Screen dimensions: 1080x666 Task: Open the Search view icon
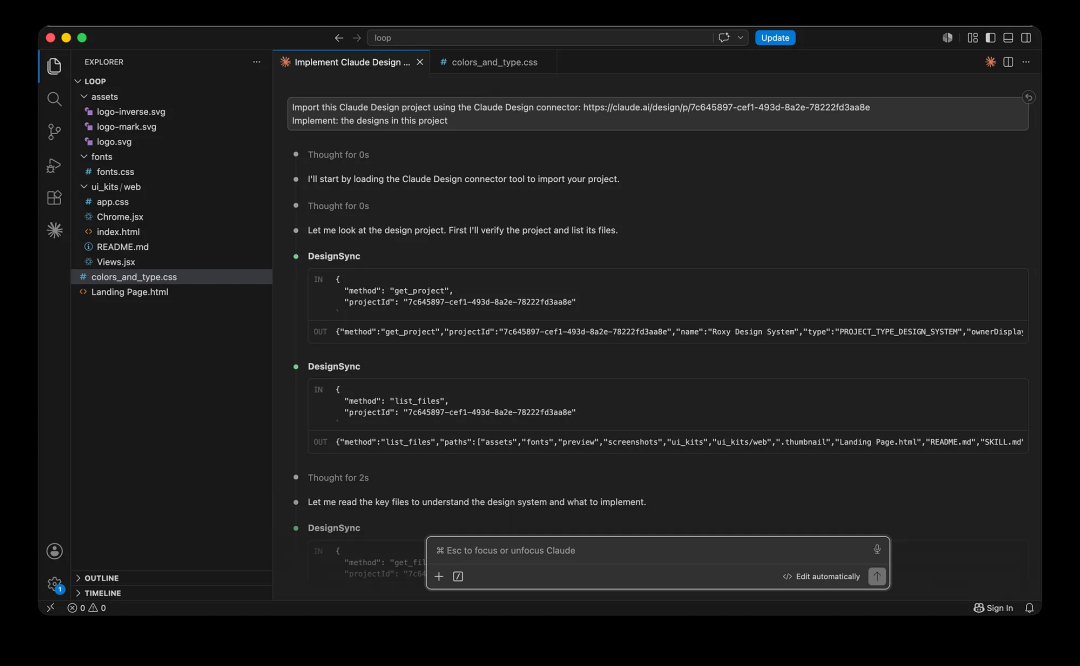coord(54,99)
